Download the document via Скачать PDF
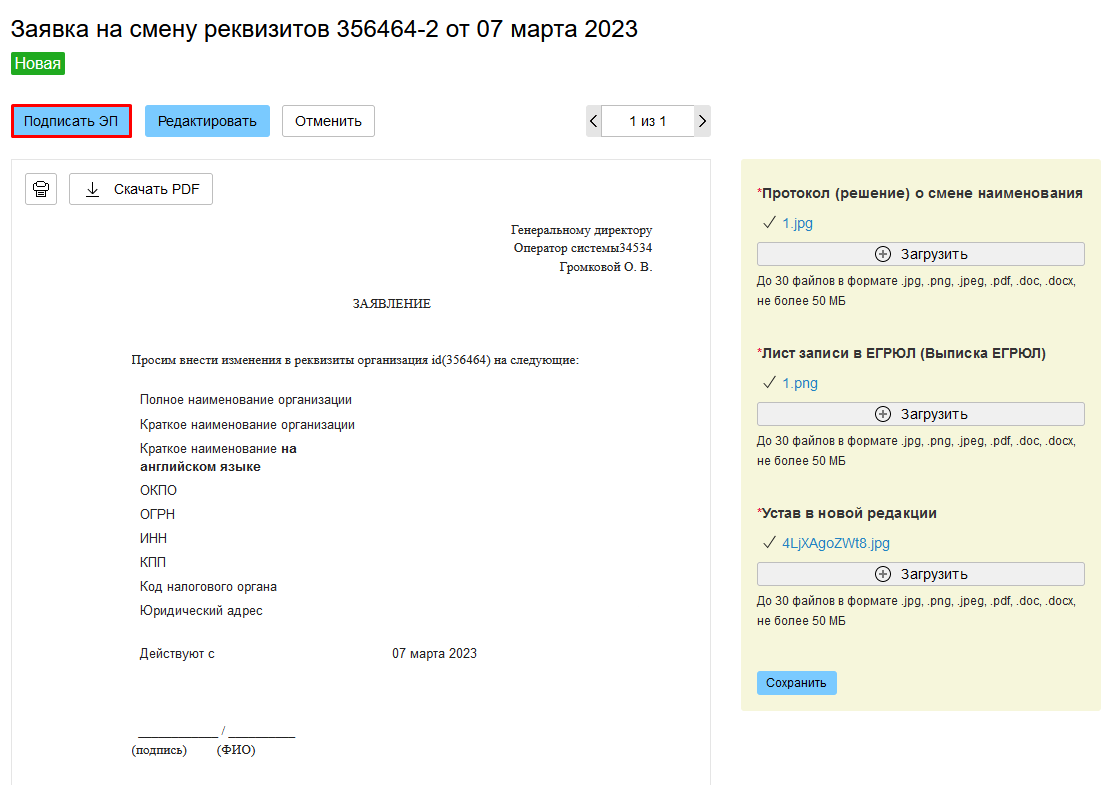The height and width of the screenshot is (785, 1114). click(x=141, y=189)
